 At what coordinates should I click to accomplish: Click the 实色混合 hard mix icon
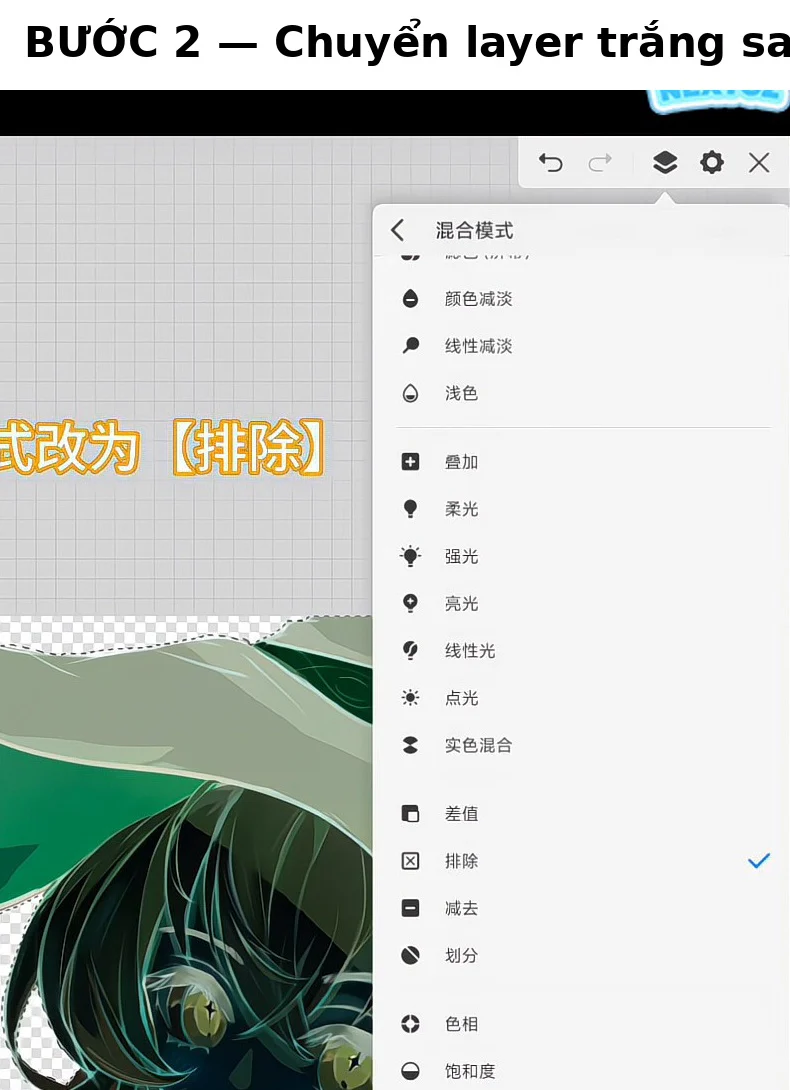click(x=410, y=745)
